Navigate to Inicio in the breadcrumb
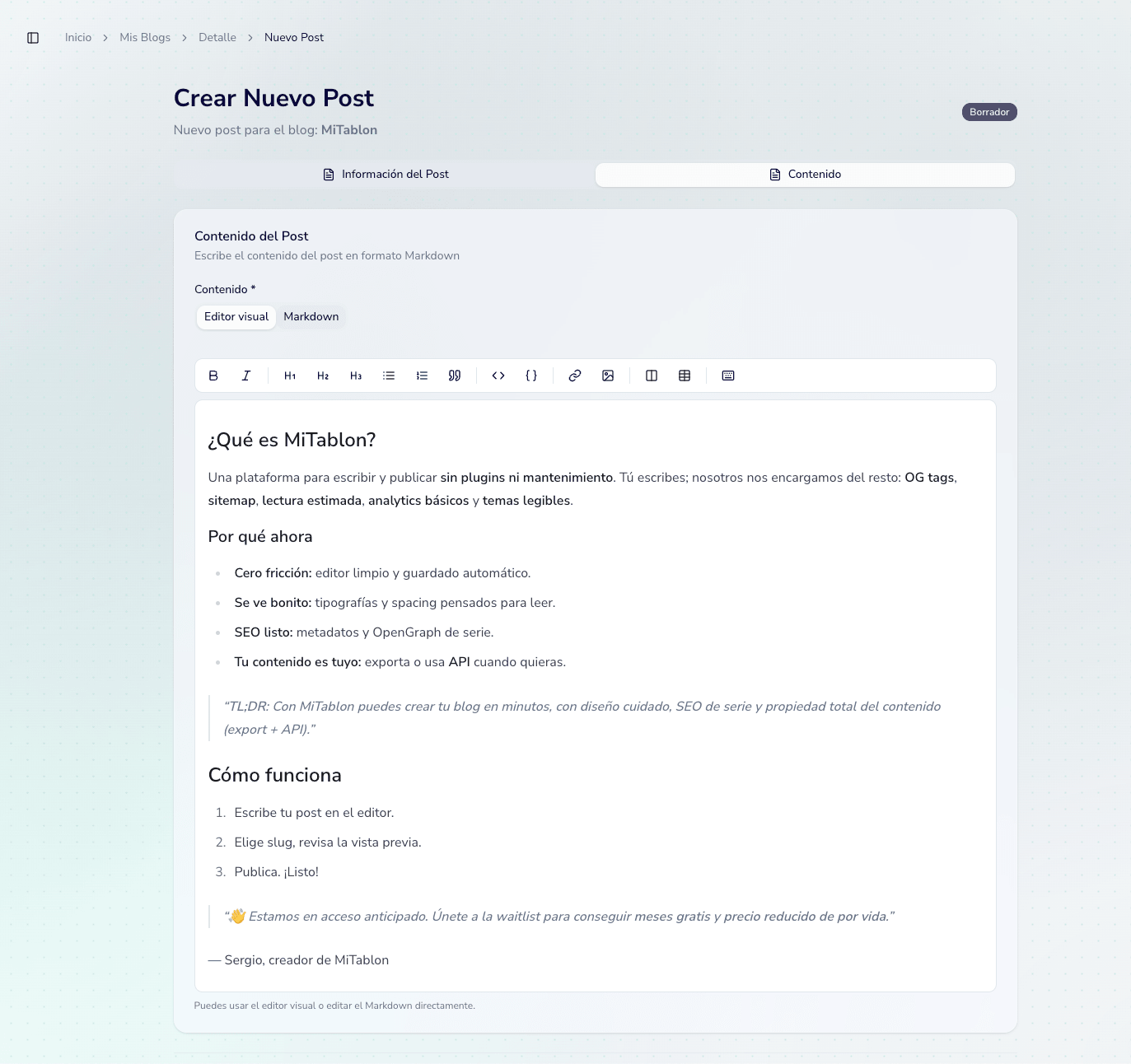The image size is (1131, 1064). click(78, 38)
